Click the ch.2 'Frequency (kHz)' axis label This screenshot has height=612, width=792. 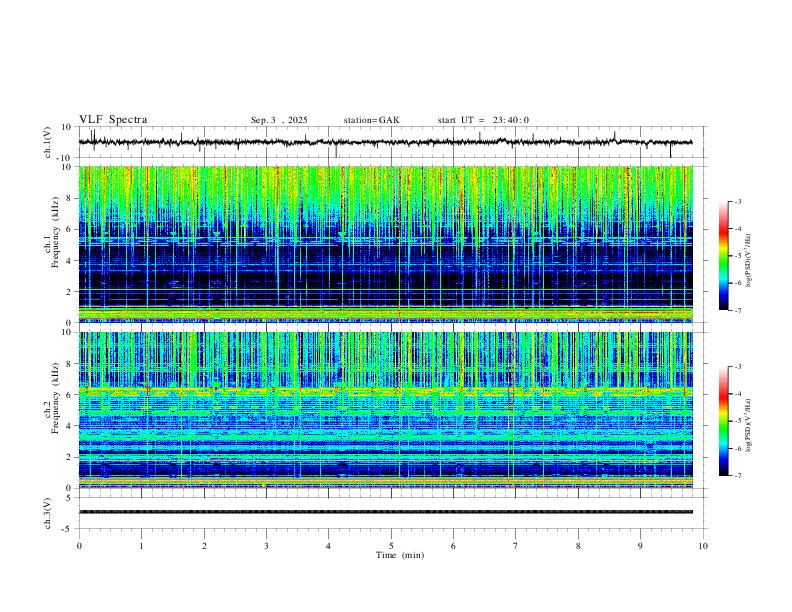click(56, 398)
